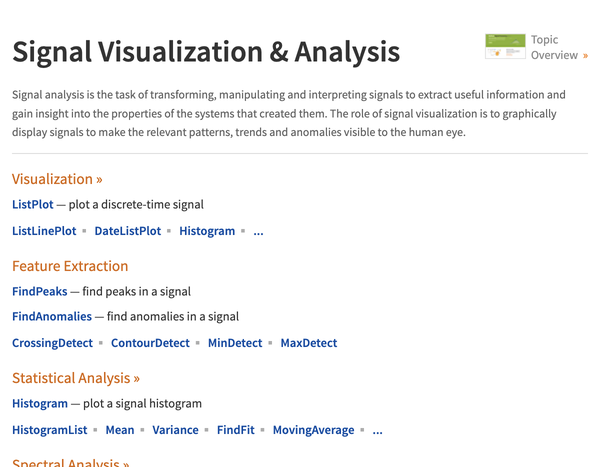Go to ListLinePlot reference page
The image size is (600, 467).
pyautogui.click(x=44, y=231)
